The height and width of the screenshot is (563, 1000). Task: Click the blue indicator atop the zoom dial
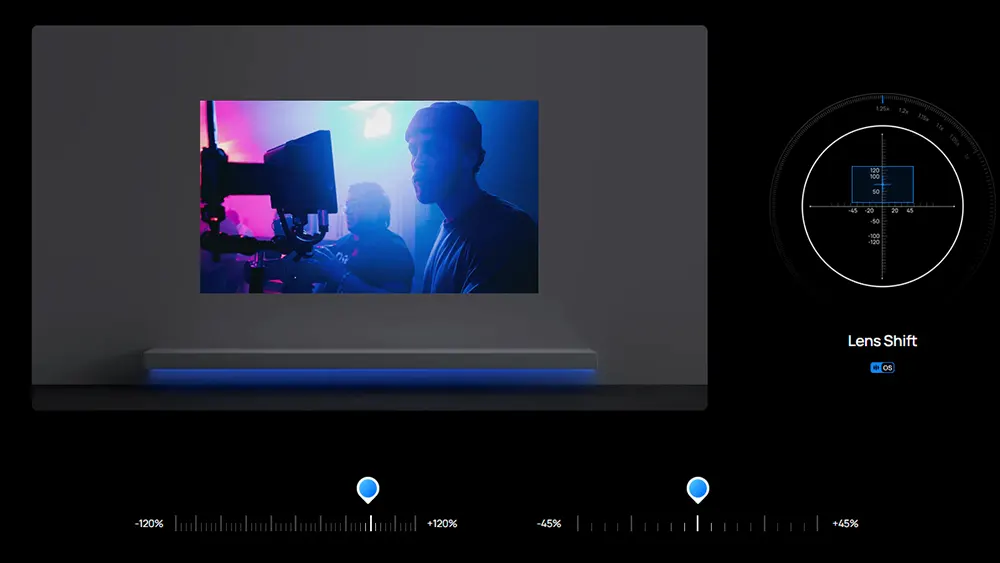882,99
